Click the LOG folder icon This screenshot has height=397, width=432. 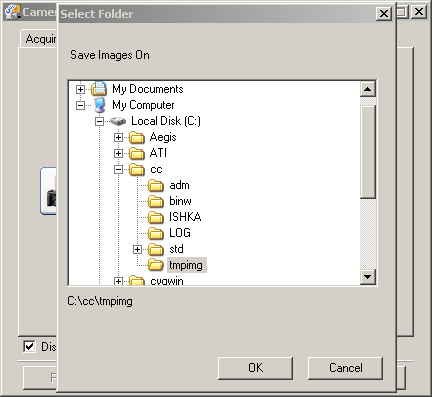(156, 233)
